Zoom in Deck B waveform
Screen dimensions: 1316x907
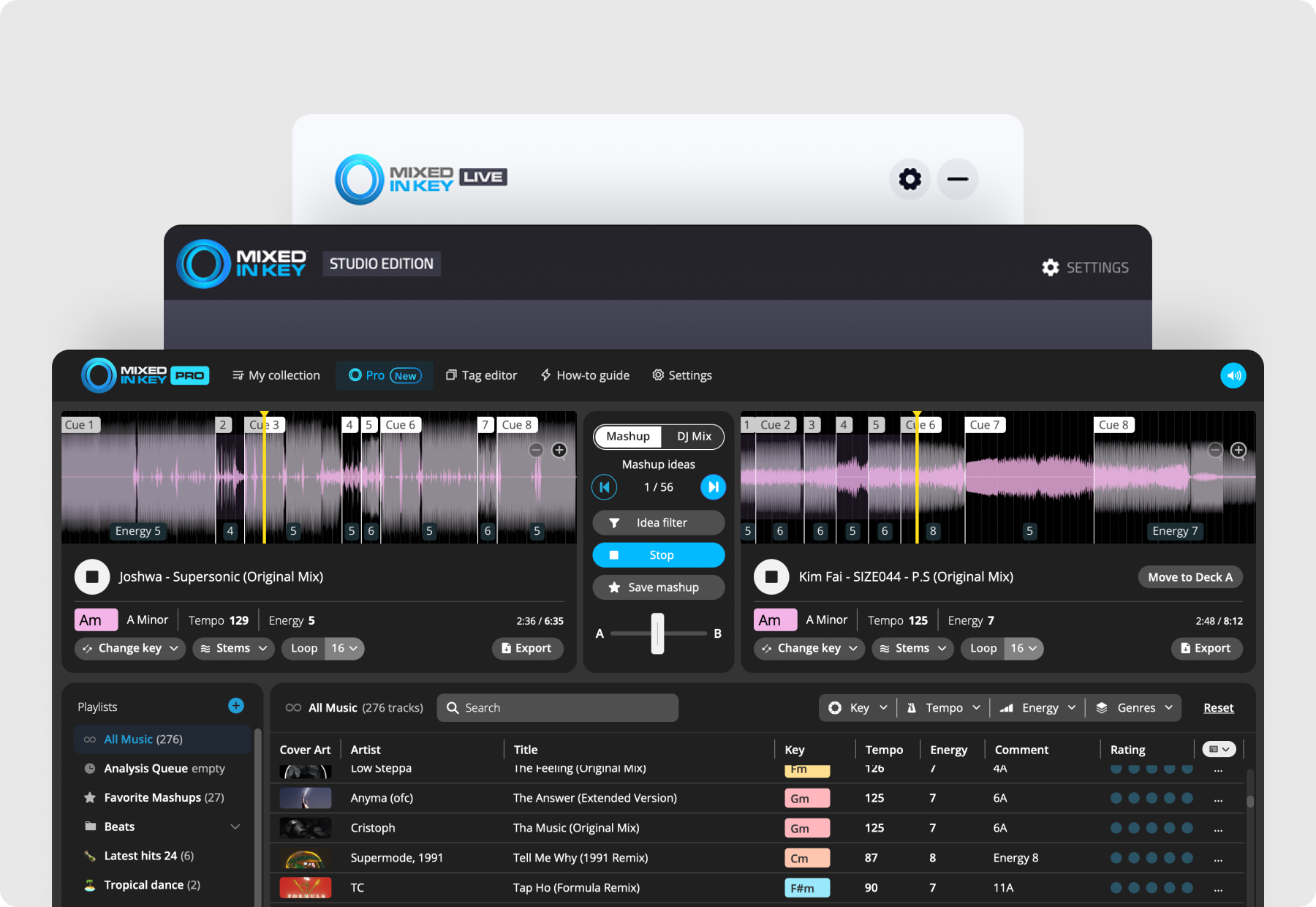pyautogui.click(x=1239, y=451)
